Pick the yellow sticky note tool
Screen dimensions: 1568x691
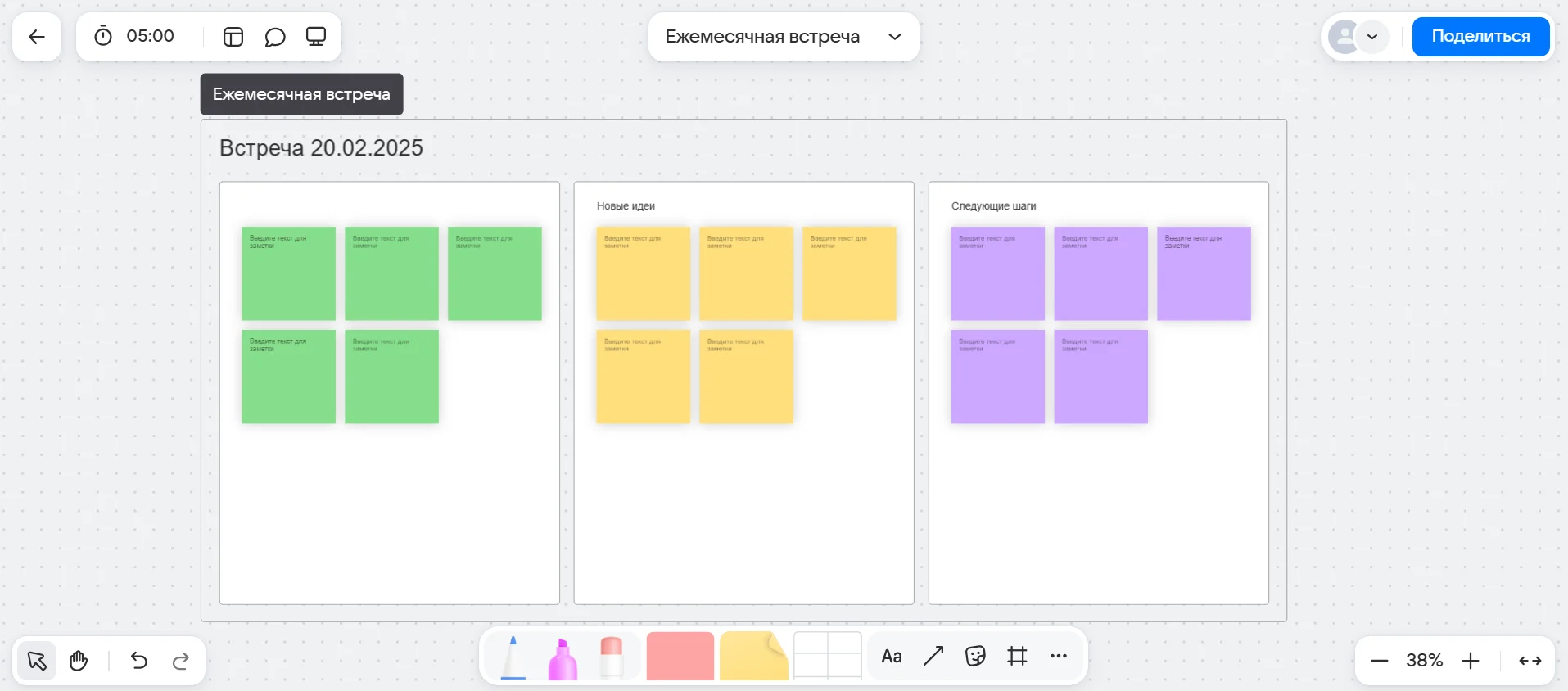(754, 656)
